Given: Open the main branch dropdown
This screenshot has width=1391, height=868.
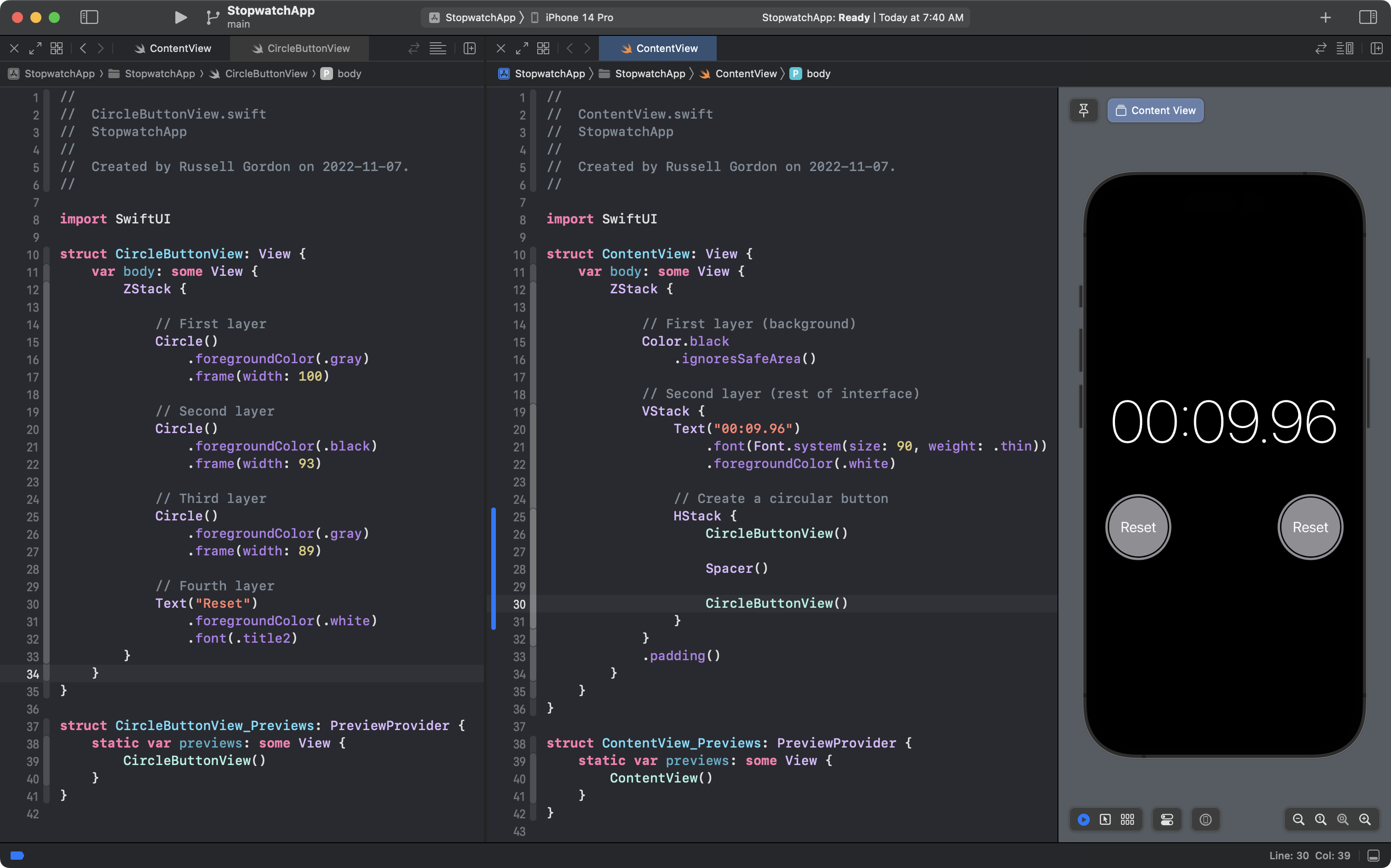Looking at the screenshot, I should pos(238,24).
